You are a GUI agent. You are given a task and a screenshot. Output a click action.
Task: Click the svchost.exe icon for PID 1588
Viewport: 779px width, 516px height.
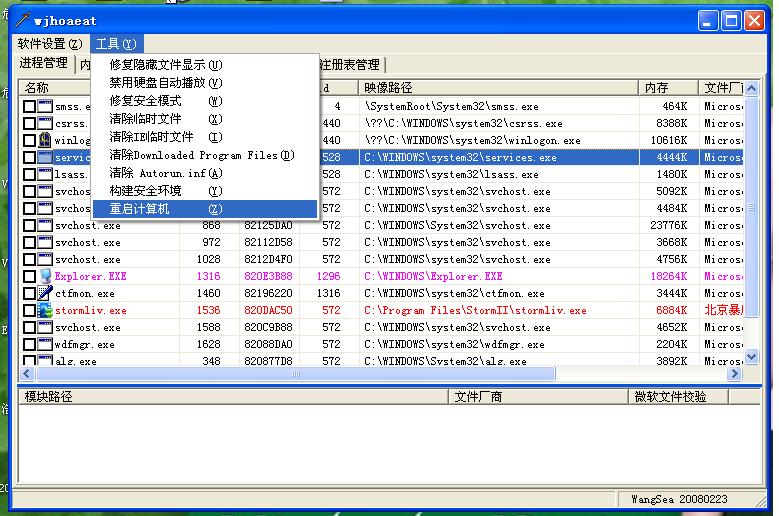click(x=45, y=327)
